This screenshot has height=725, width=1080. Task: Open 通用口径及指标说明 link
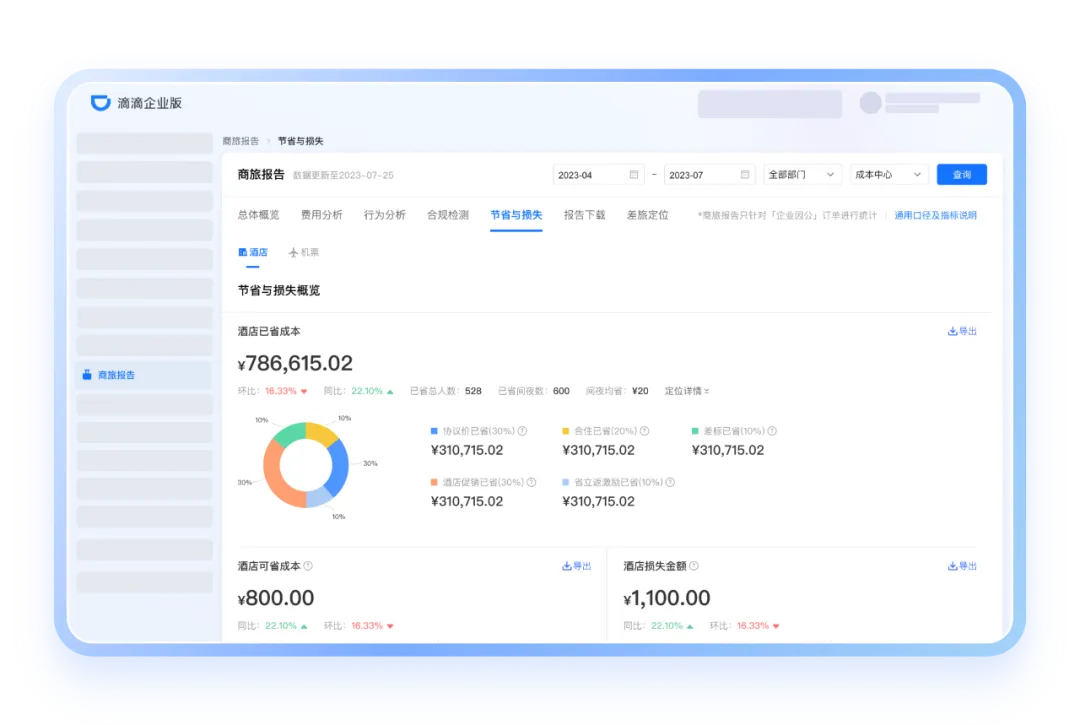935,215
